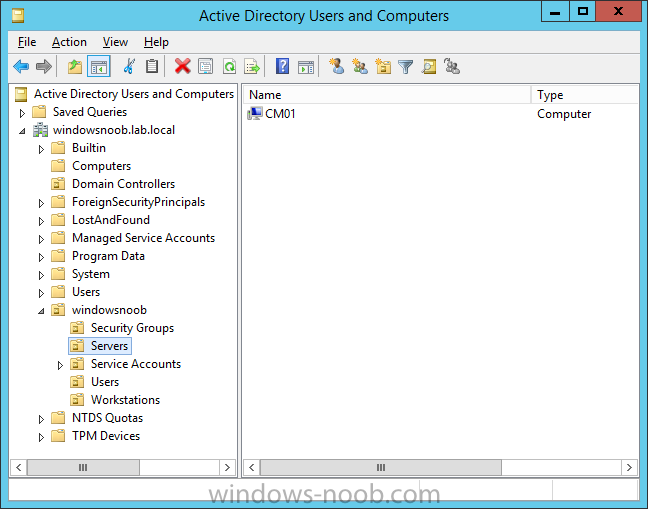
Task: Click list pane scroll left arrow
Action: [x=252, y=467]
